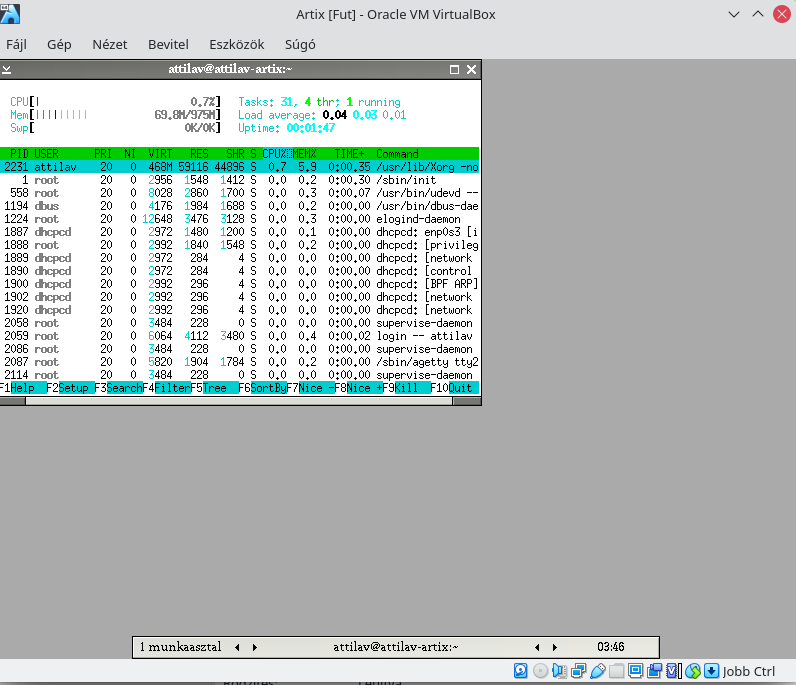Click the display settings status icon
Image resolution: width=796 pixels, height=685 pixels.
(636, 671)
